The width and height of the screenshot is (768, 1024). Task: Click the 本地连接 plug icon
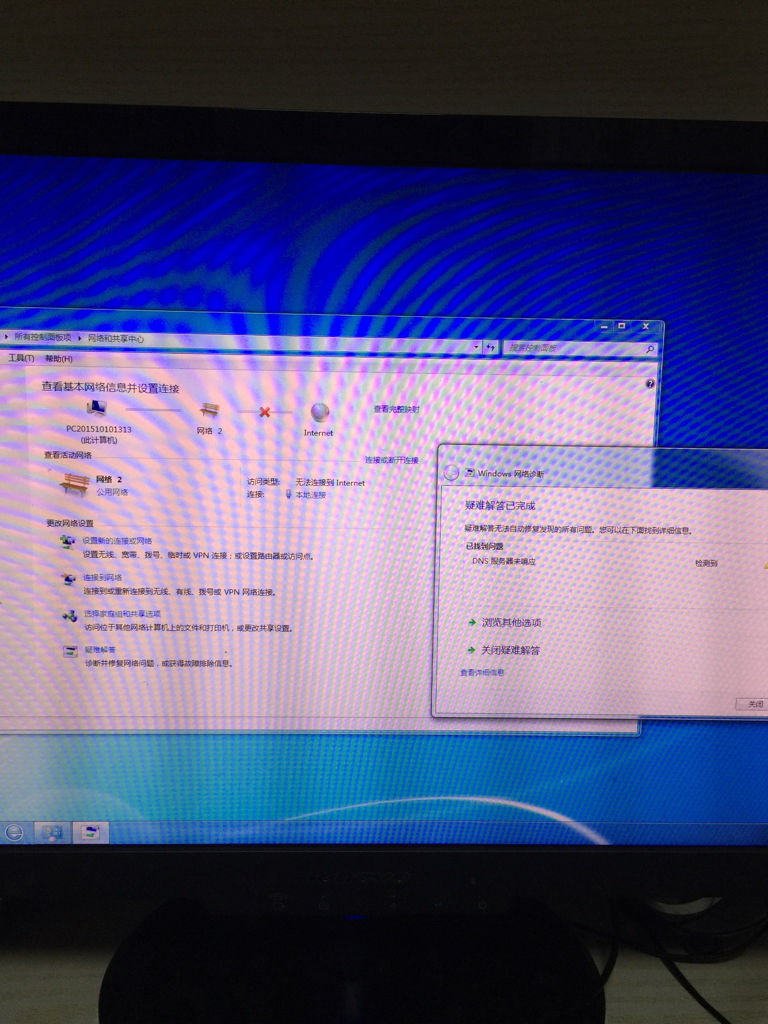pos(289,494)
